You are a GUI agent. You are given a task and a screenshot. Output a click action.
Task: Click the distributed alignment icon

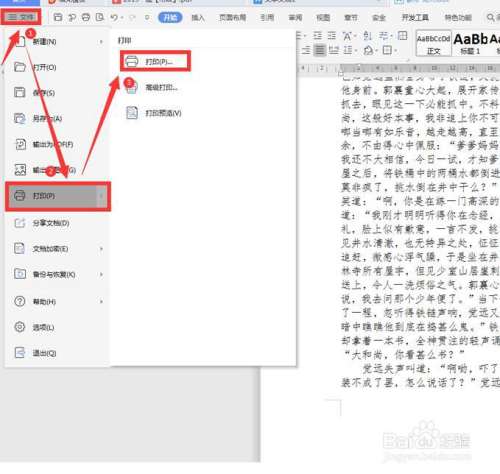[334, 50]
